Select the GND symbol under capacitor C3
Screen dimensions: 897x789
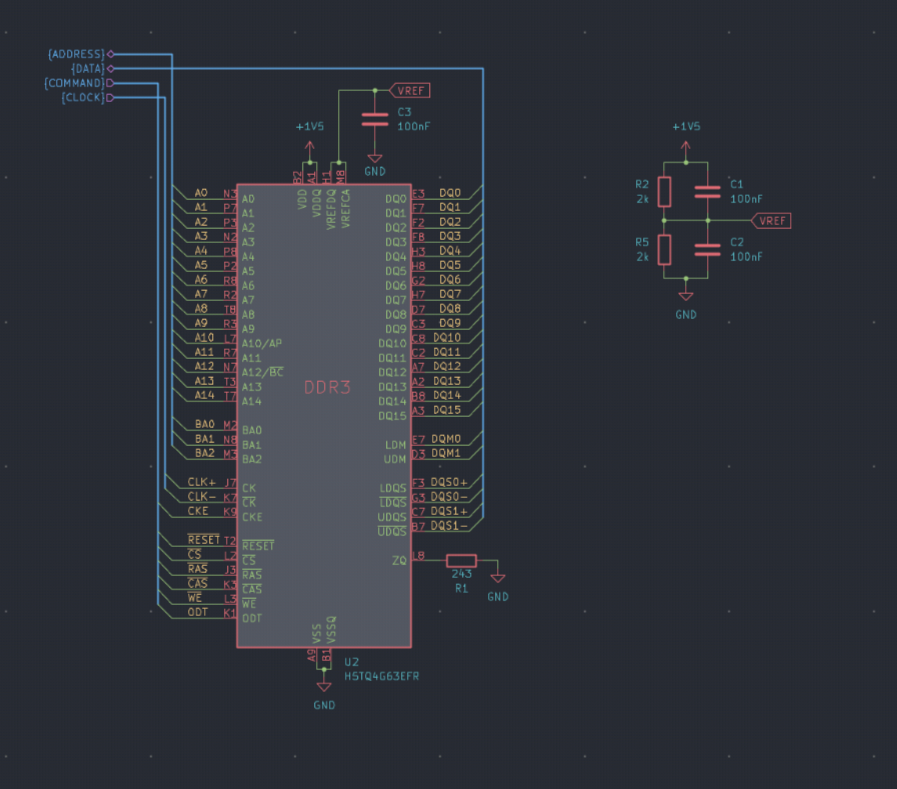375,160
